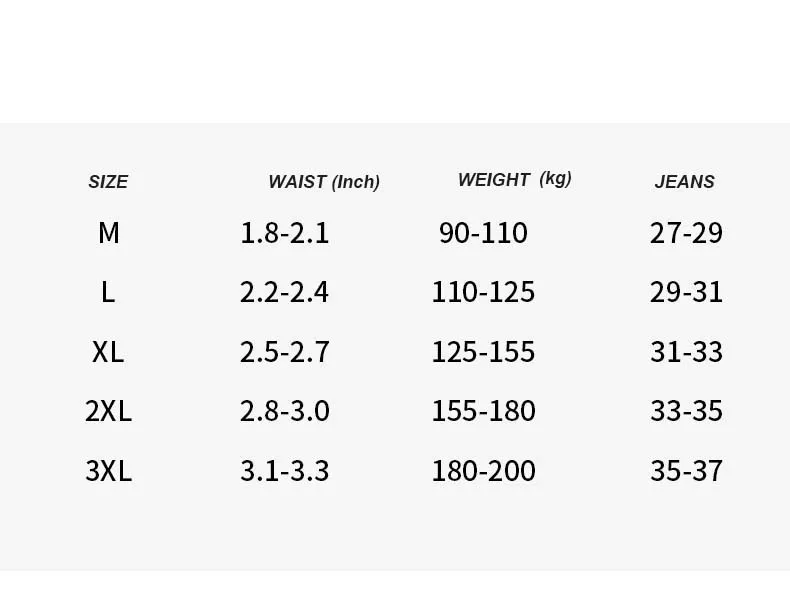Select the L size label
This screenshot has height=591, width=790.
108,292
